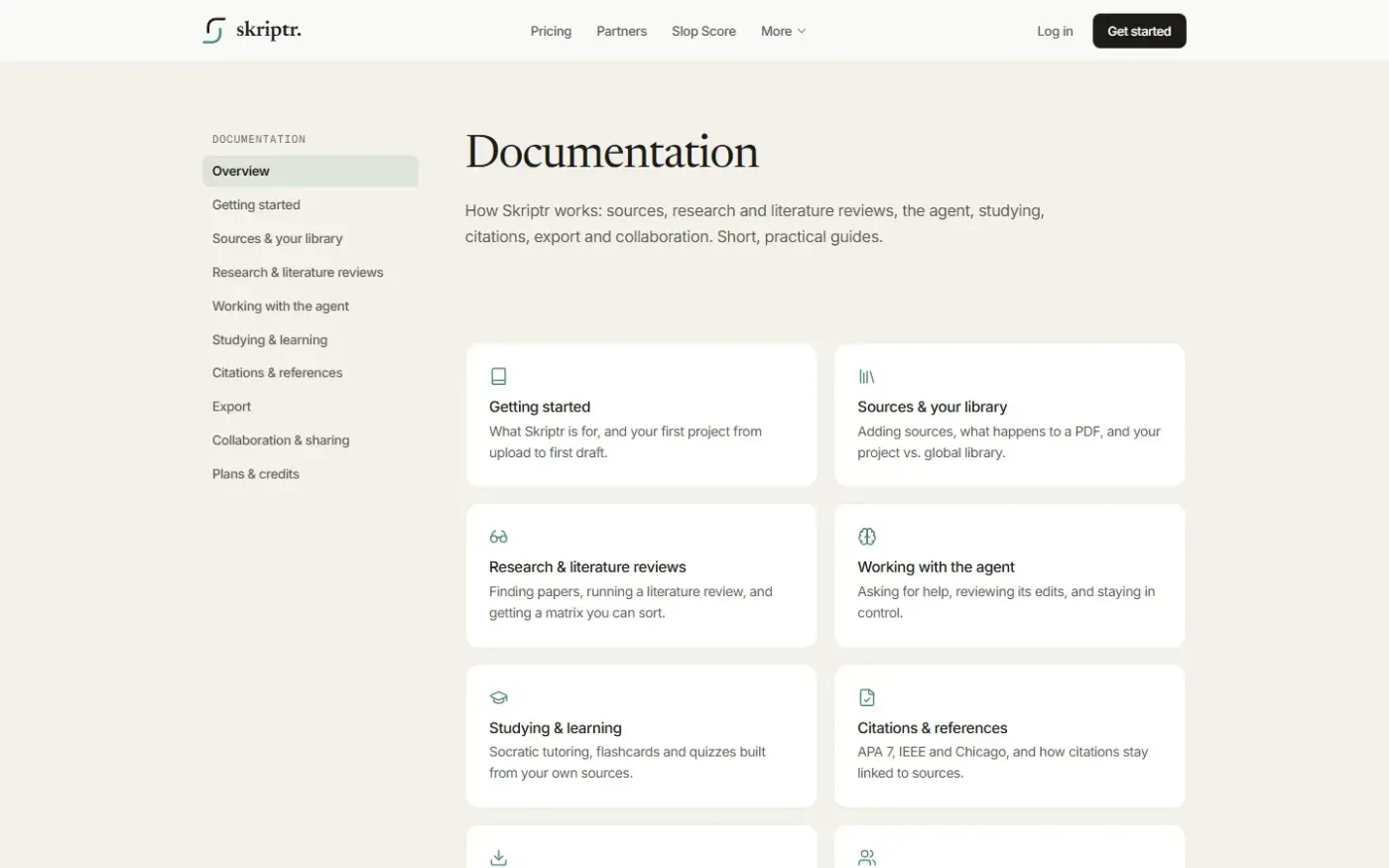Open Citations & references in sidebar

(277, 372)
